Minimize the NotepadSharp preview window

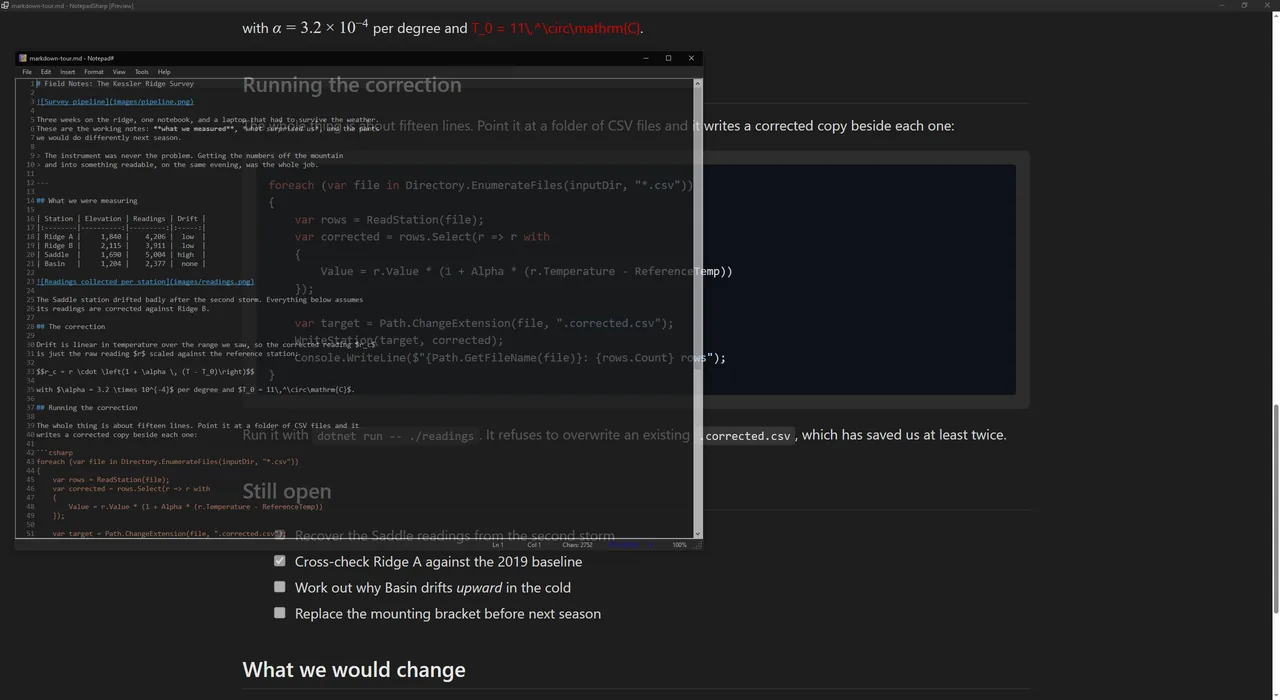[x=1221, y=5]
